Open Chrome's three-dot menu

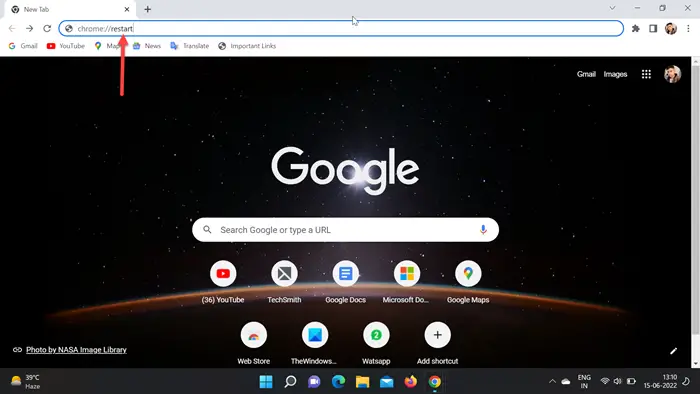688,29
